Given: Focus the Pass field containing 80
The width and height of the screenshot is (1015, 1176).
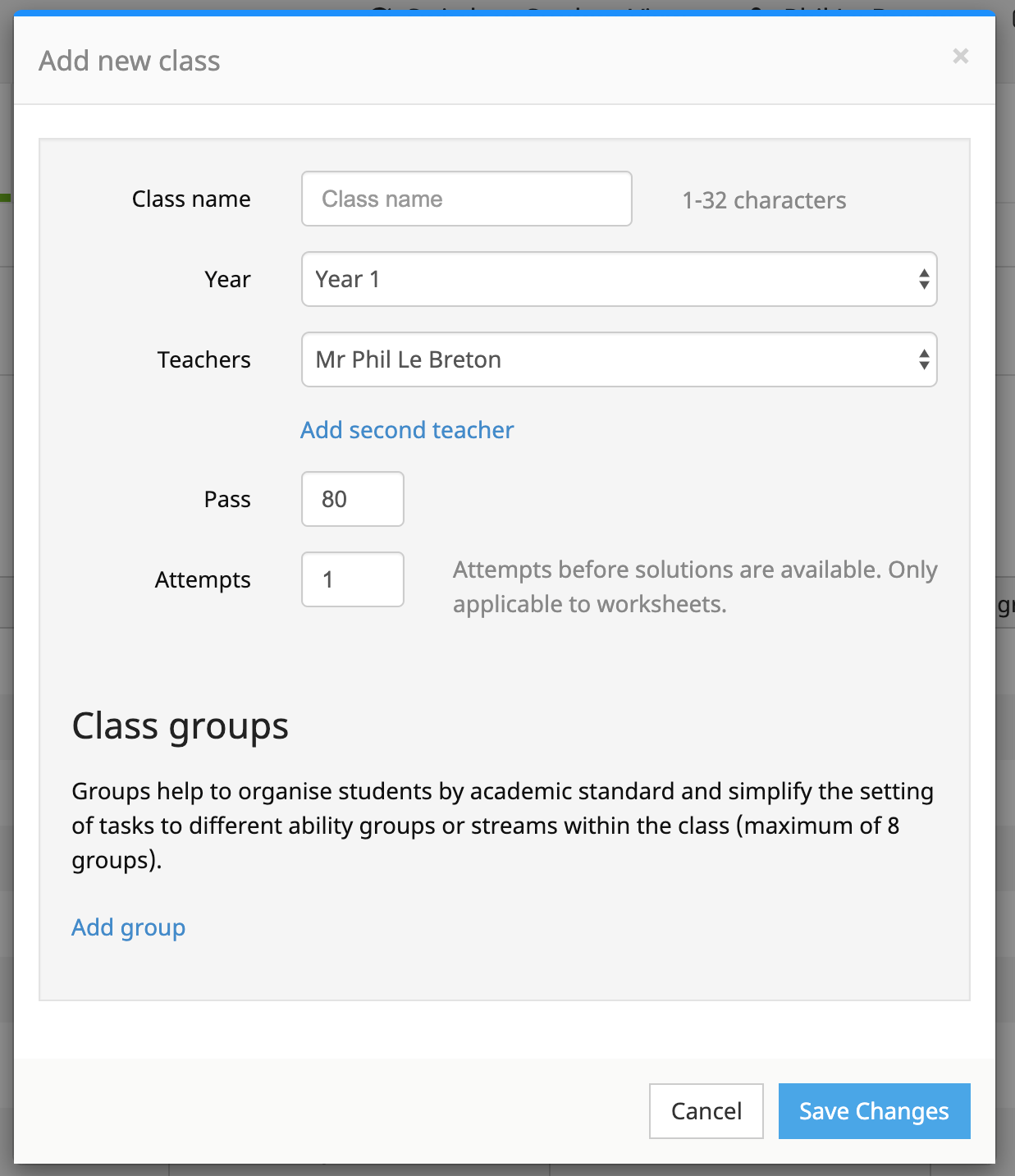Looking at the screenshot, I should click(x=352, y=499).
